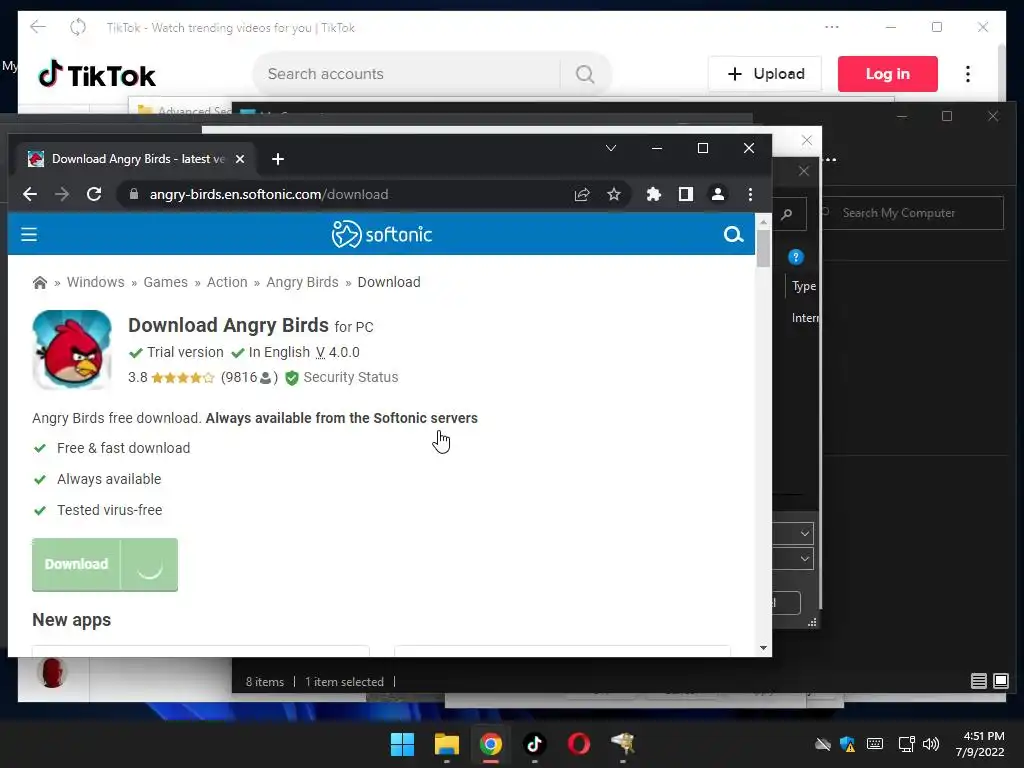Click TikTok Log in button
This screenshot has width=1024, height=768.
pos(888,74)
